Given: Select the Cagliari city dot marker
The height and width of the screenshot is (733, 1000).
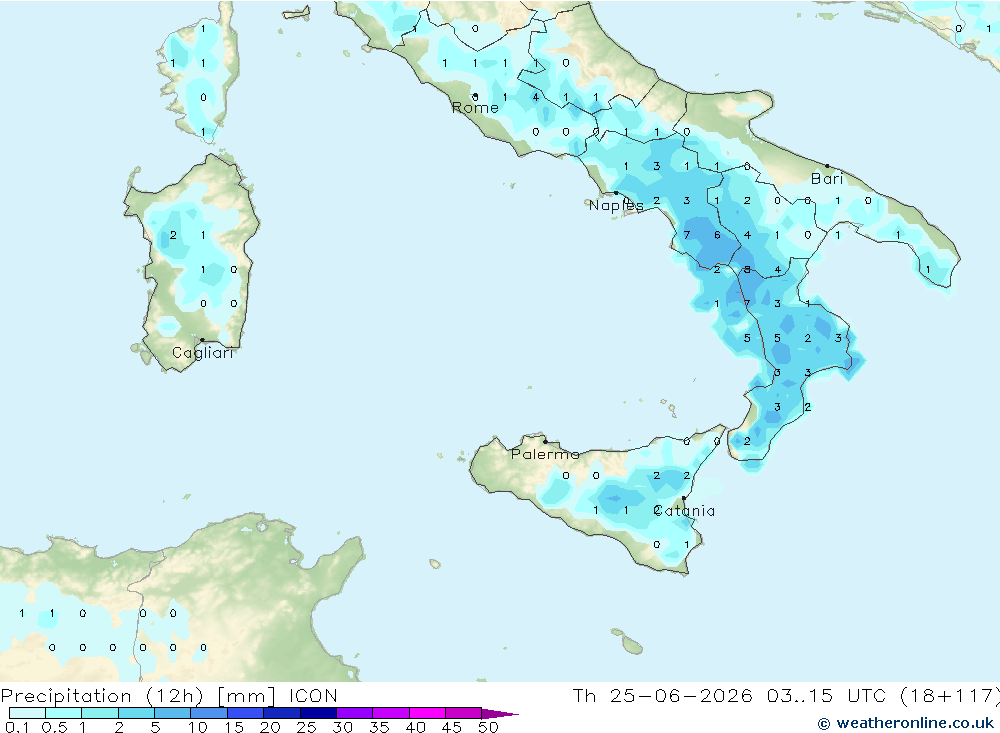Looking at the screenshot, I should pyautogui.click(x=202, y=340).
